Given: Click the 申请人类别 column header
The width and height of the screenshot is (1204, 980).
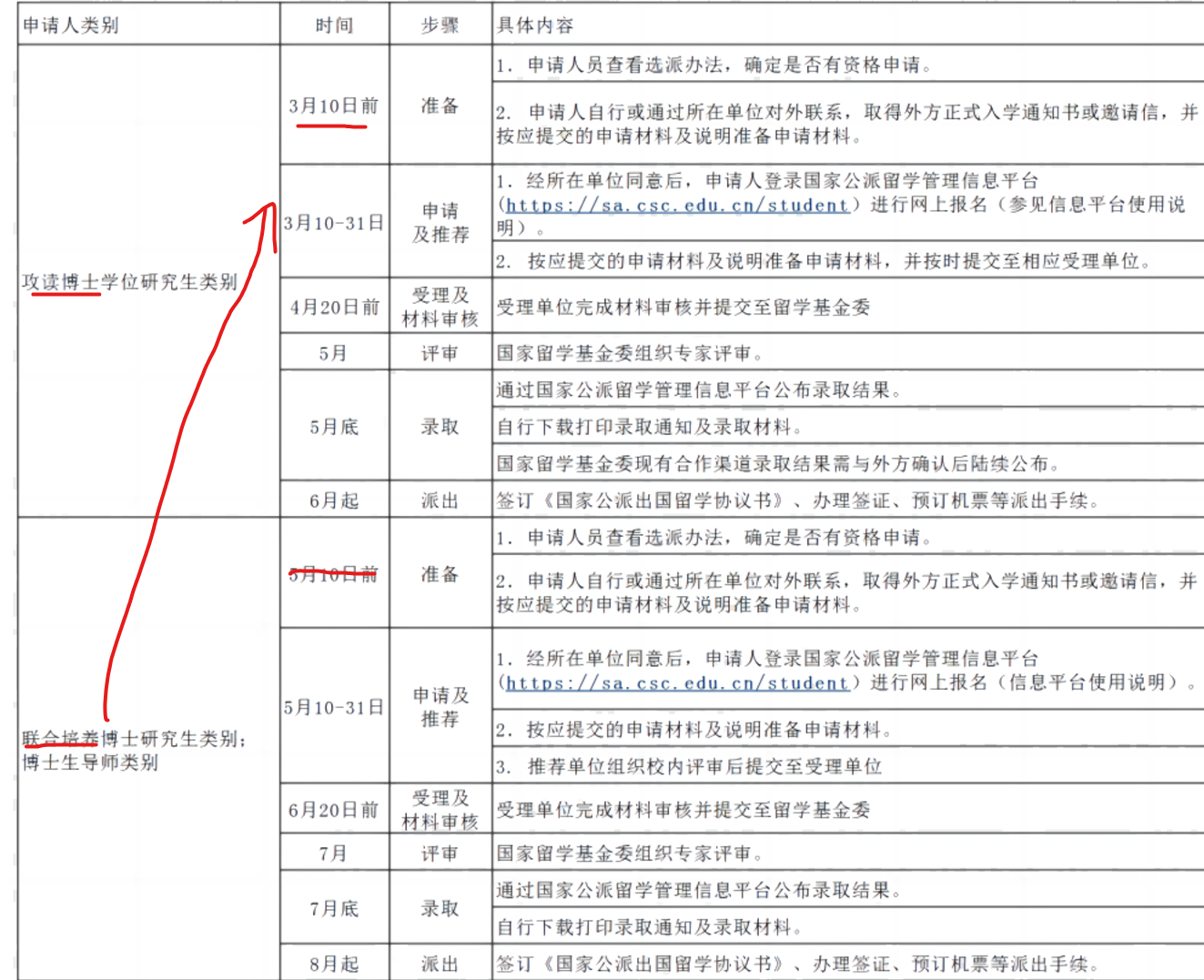Looking at the screenshot, I should tap(71, 25).
